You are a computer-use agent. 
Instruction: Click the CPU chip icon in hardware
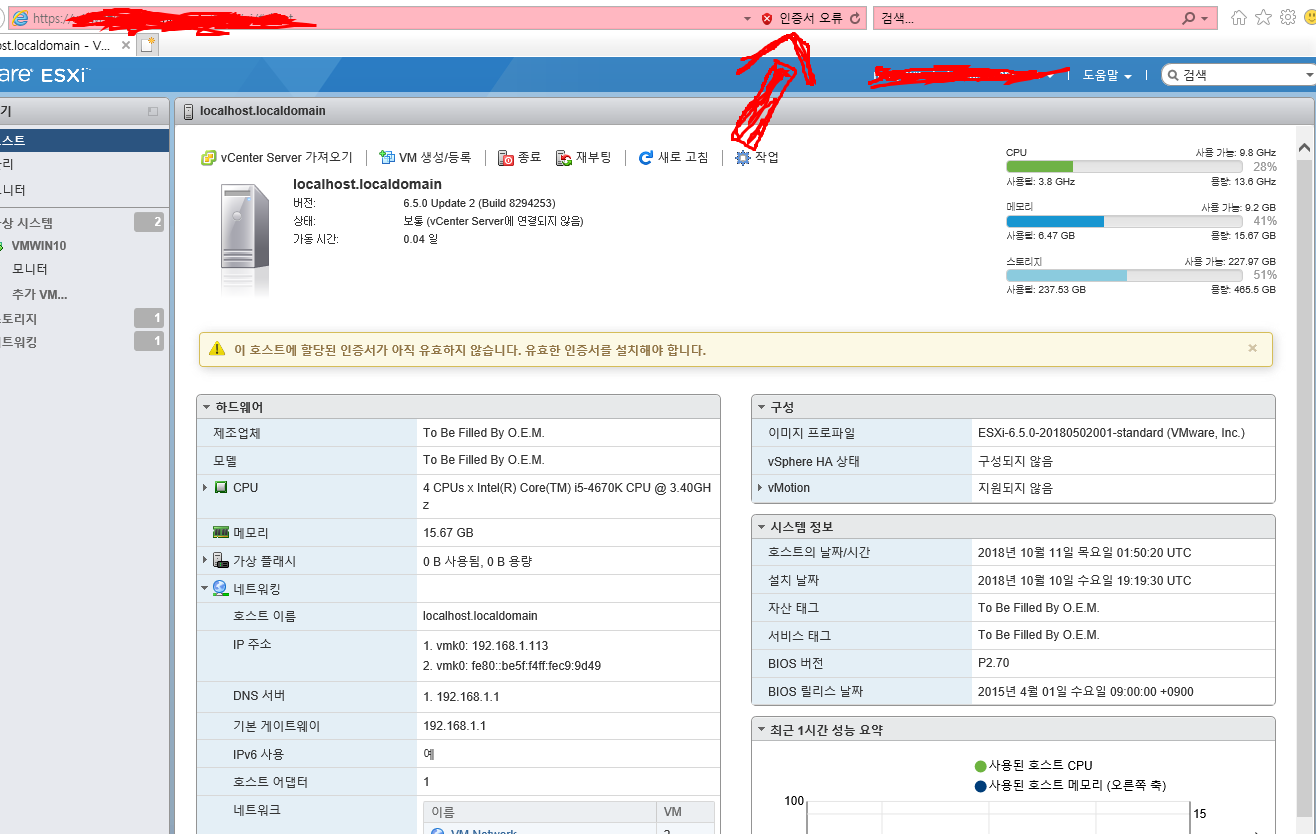pos(221,487)
